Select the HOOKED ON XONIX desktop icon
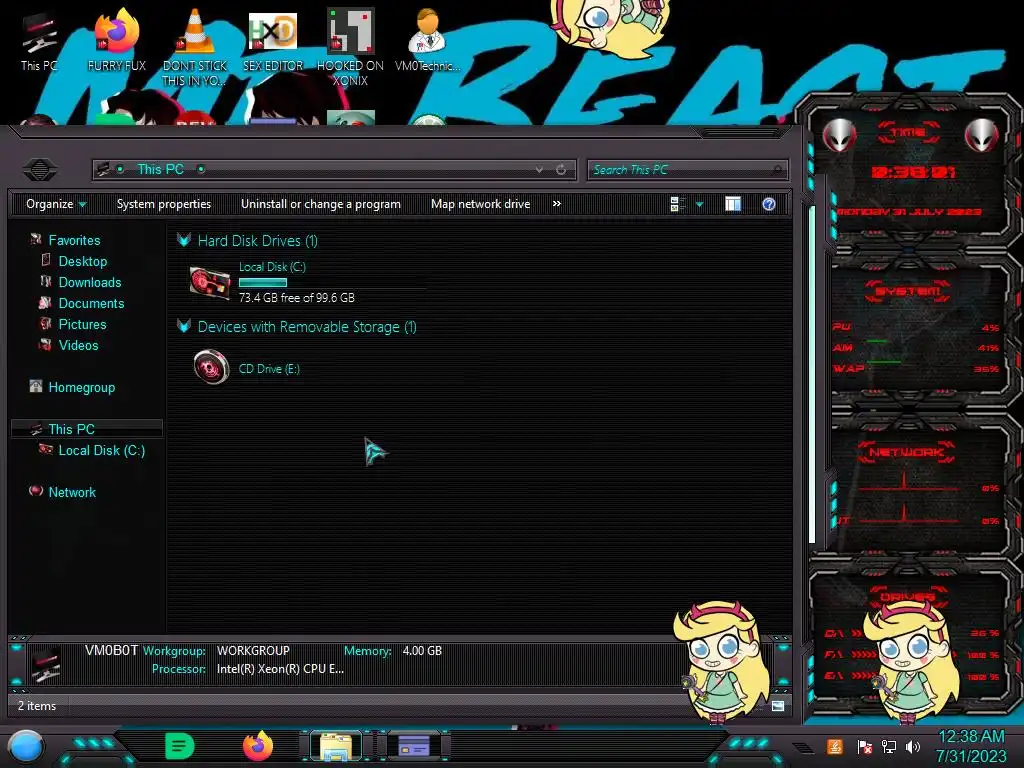The width and height of the screenshot is (1024, 768). pyautogui.click(x=350, y=47)
